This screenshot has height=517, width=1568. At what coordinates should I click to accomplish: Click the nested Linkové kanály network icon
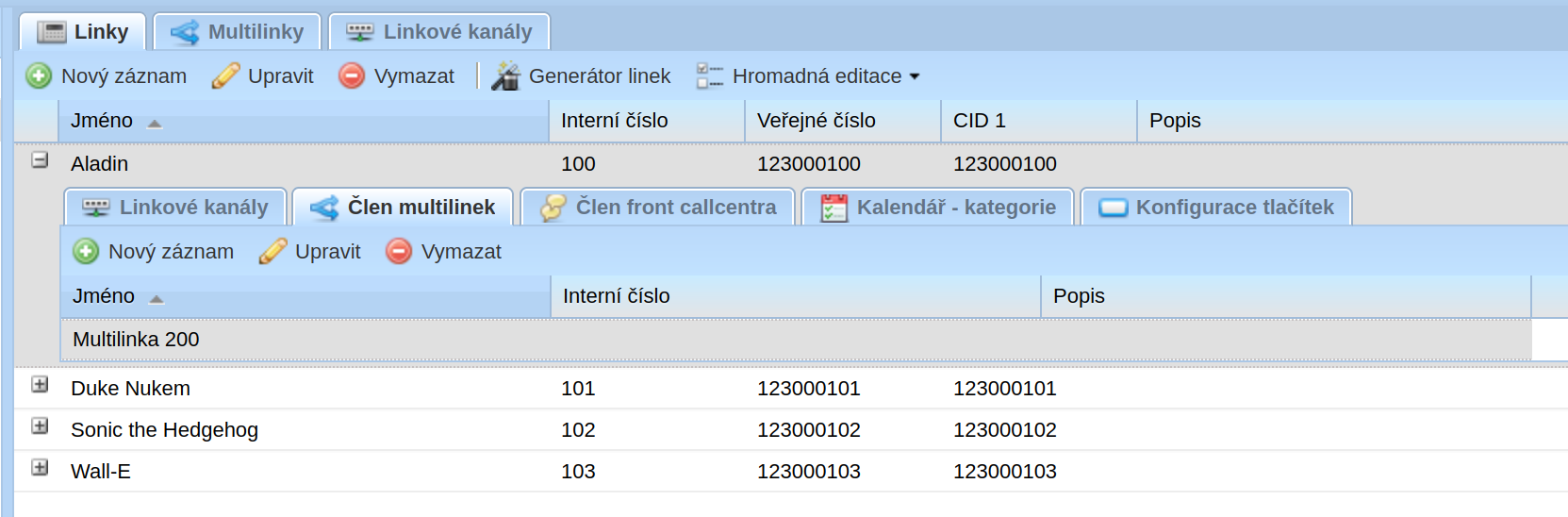96,208
